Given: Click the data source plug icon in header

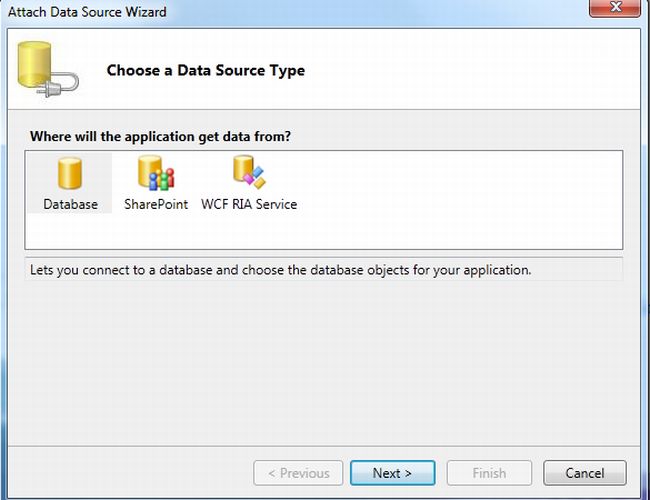Looking at the screenshot, I should tap(46, 70).
